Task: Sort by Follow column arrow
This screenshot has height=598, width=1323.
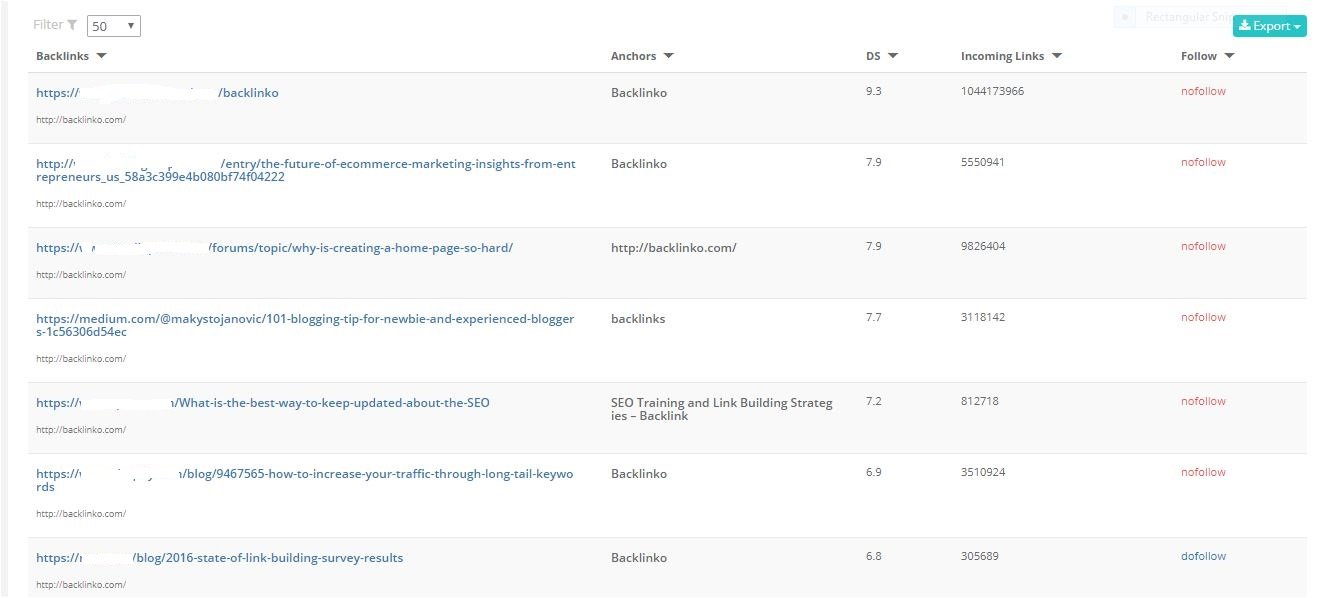Action: click(x=1229, y=56)
